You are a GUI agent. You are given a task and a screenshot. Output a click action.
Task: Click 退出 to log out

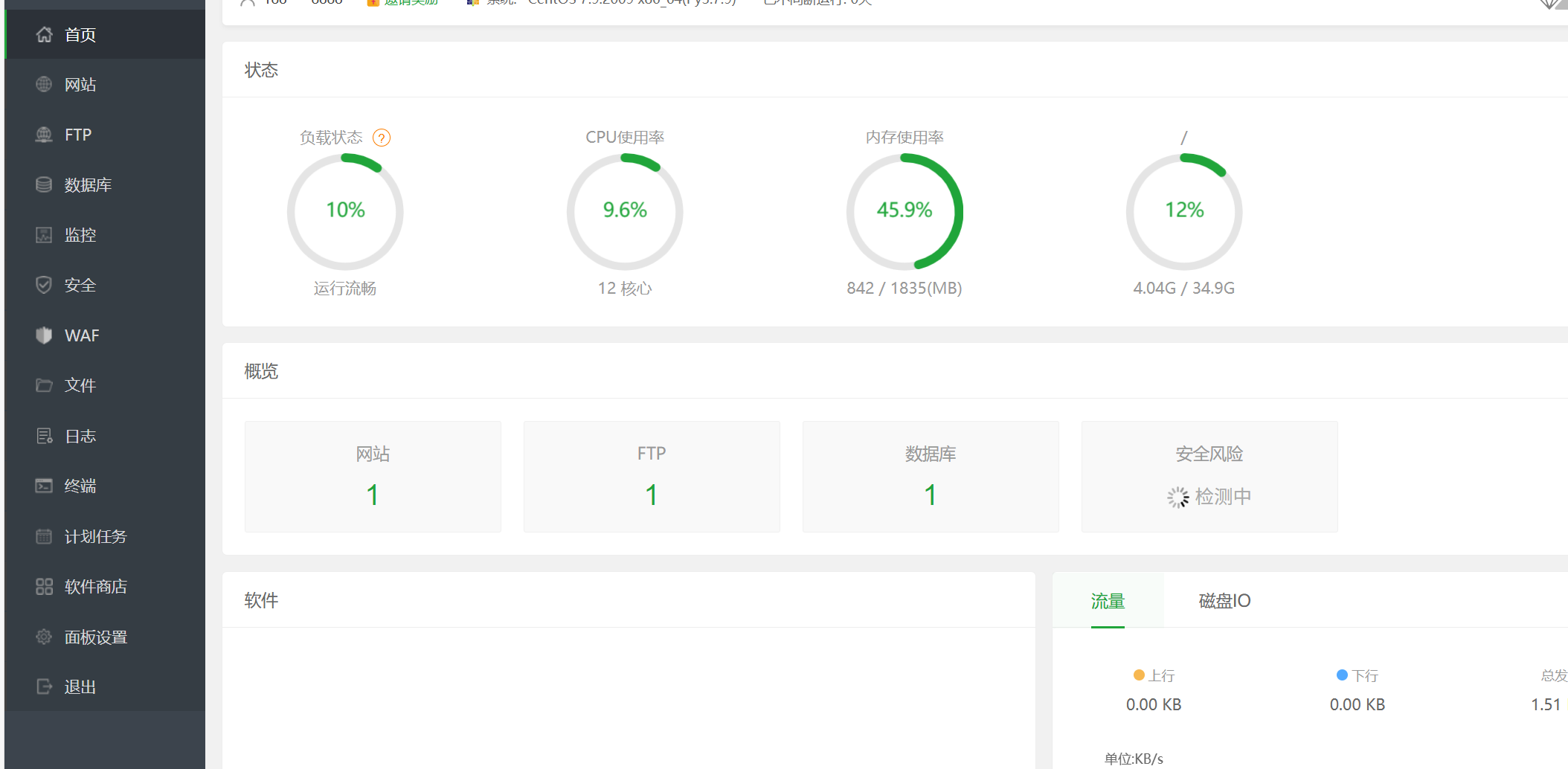(80, 687)
